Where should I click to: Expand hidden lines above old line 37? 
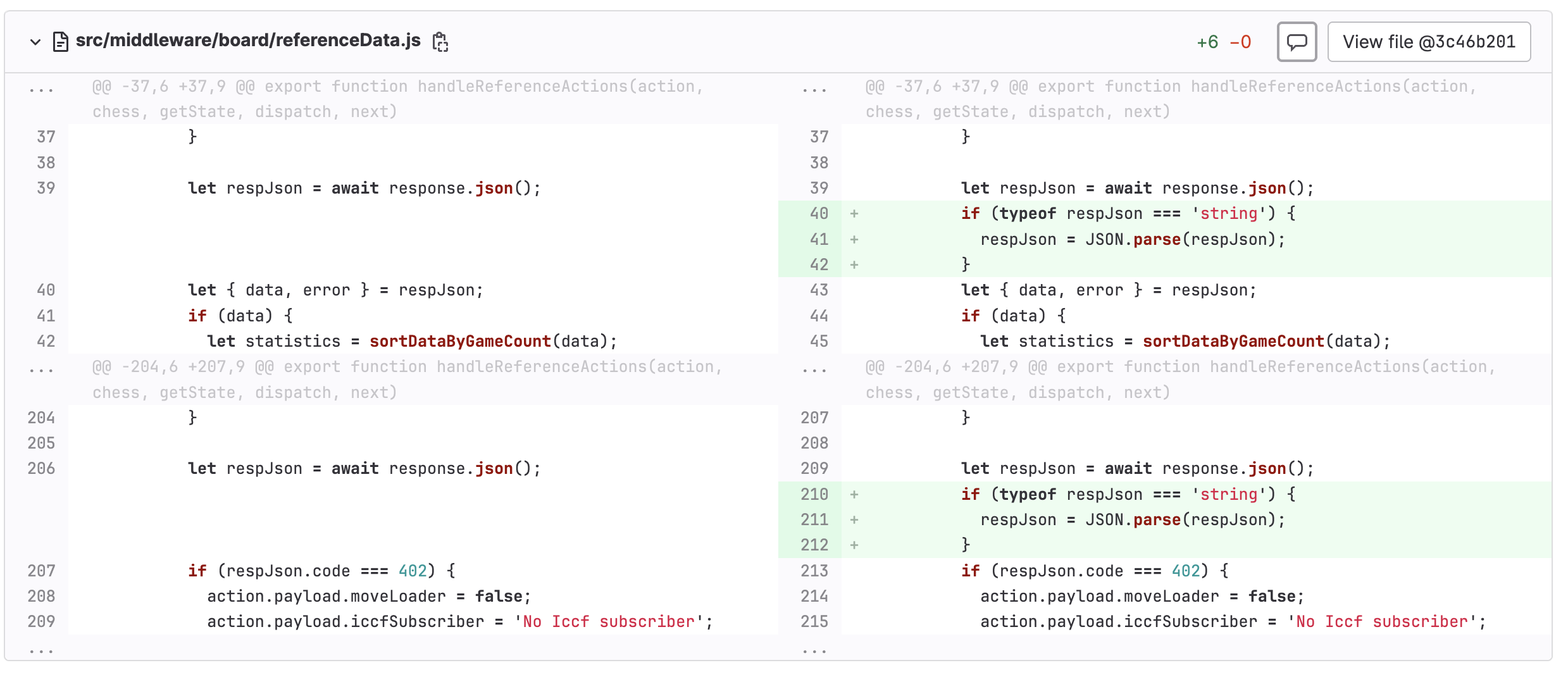tap(41, 89)
